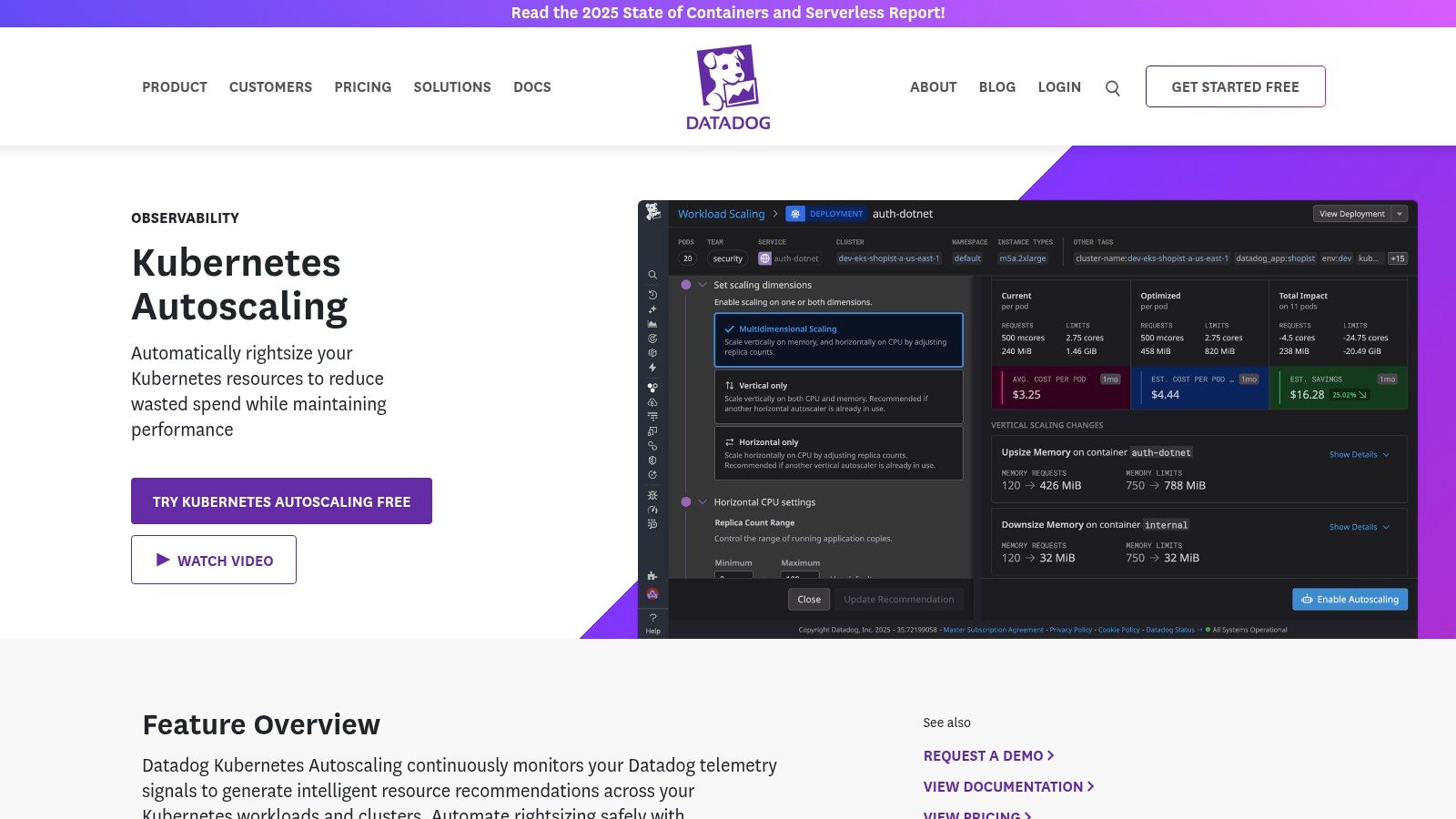Open the site search magnifier in header
The height and width of the screenshot is (819, 1456).
1112,88
